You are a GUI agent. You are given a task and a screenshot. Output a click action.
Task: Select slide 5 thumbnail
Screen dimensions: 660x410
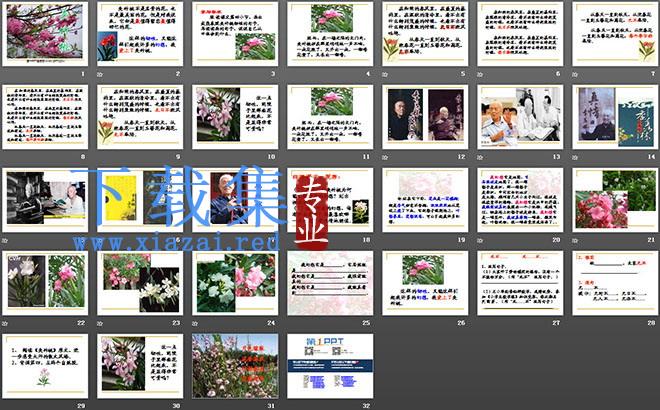[425, 34]
